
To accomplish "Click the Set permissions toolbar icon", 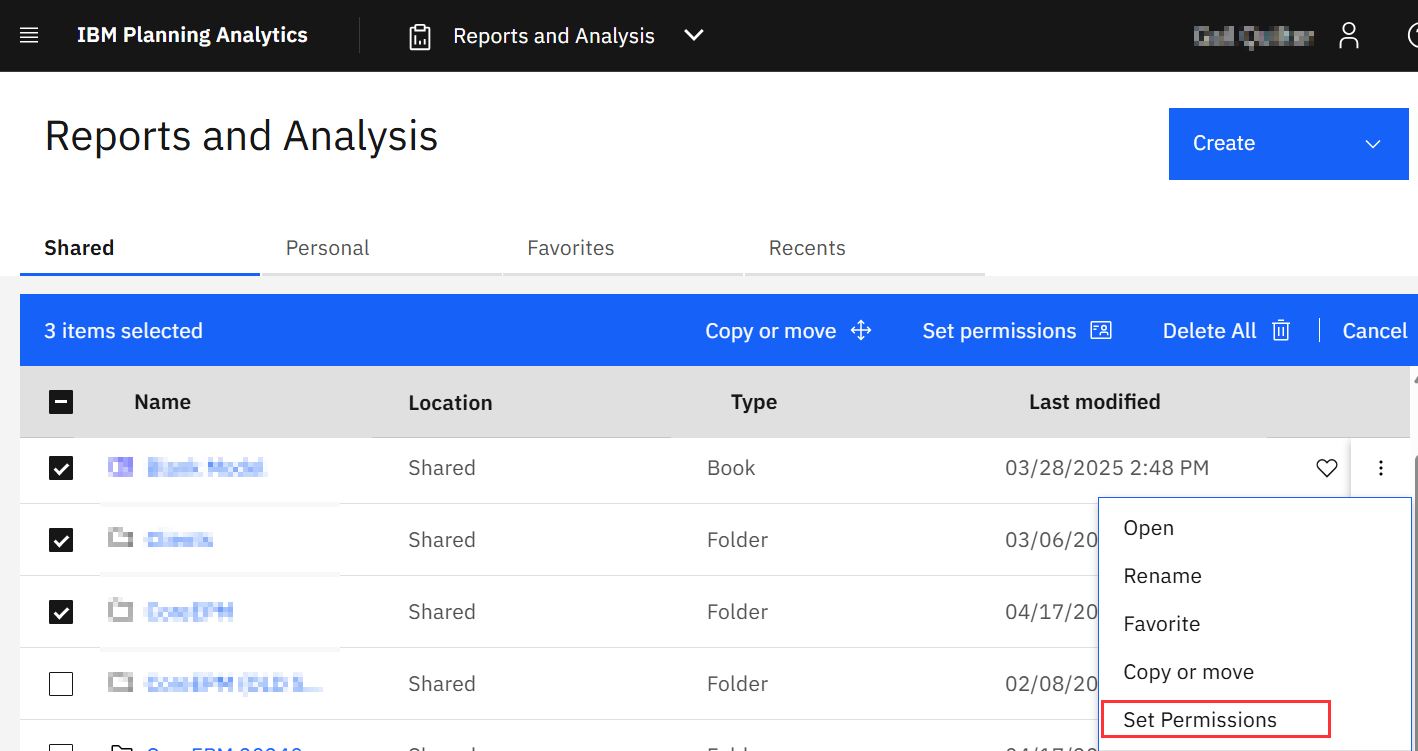I will [1101, 331].
